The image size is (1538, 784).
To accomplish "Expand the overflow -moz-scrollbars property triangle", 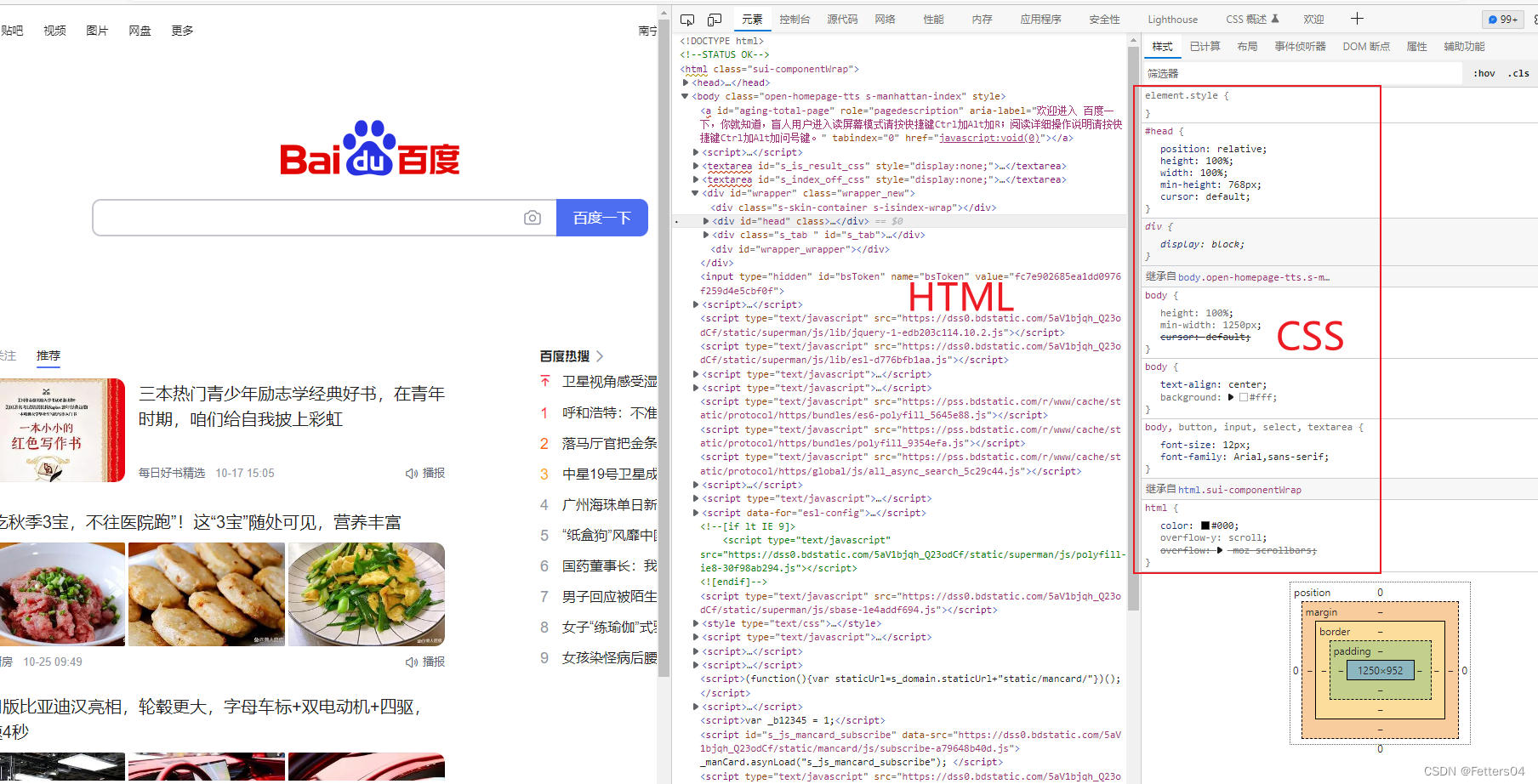I will coord(1220,550).
